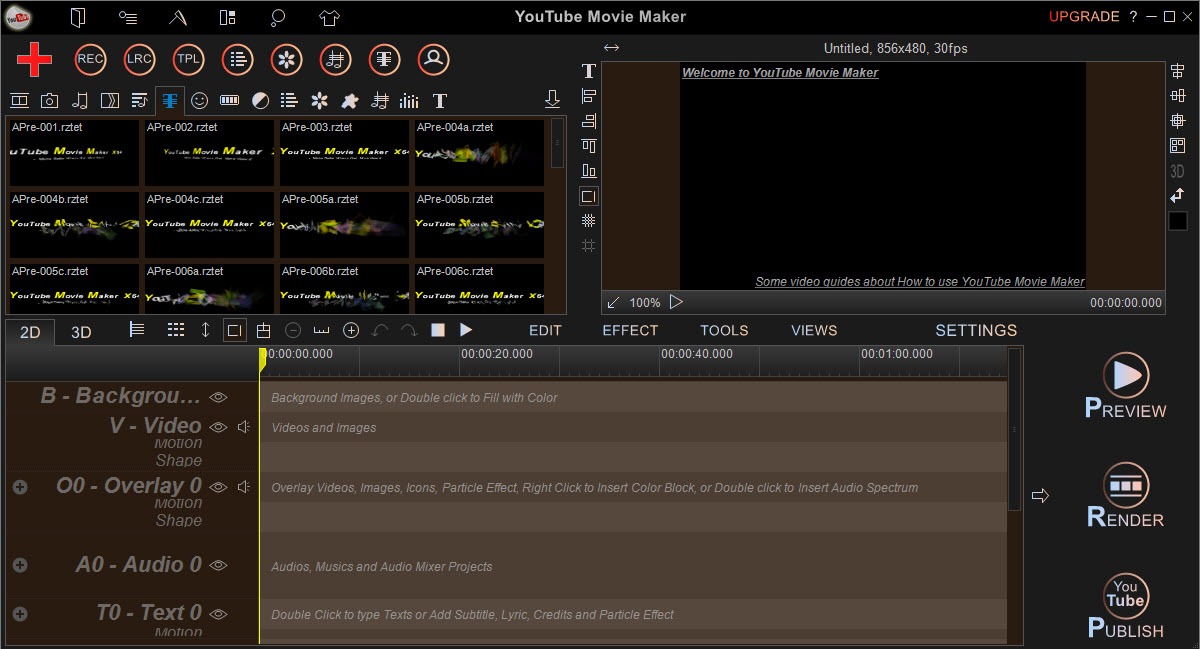
Task: Mute the V - Video track speaker
Action: pos(243,427)
